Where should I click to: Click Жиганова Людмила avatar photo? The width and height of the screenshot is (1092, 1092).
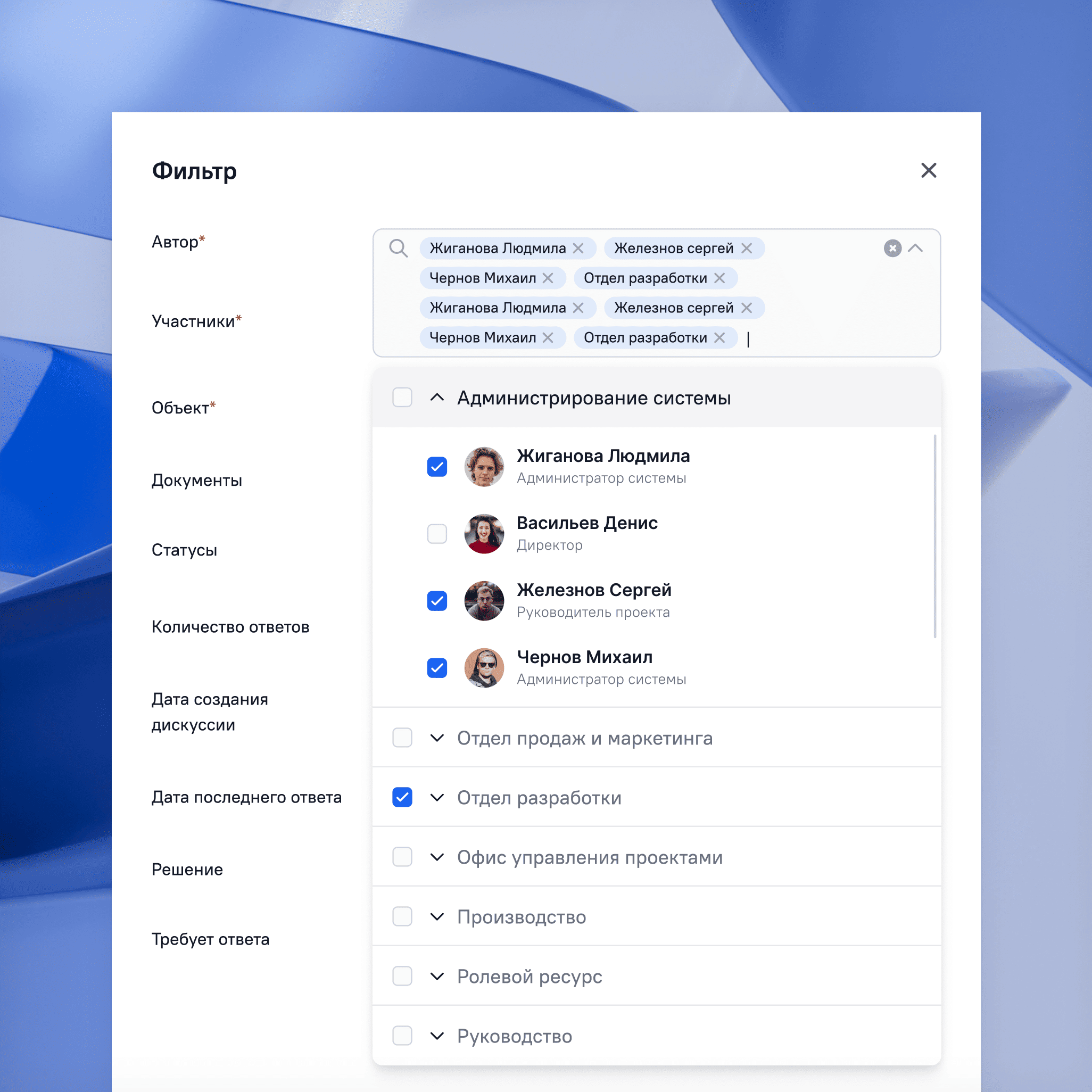(484, 467)
